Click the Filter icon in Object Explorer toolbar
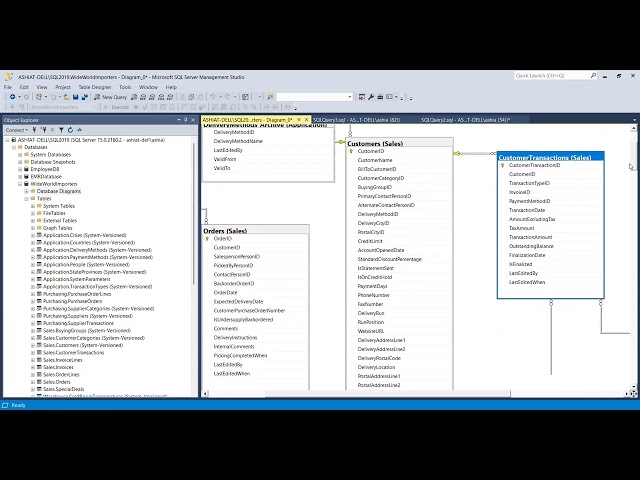 61,130
